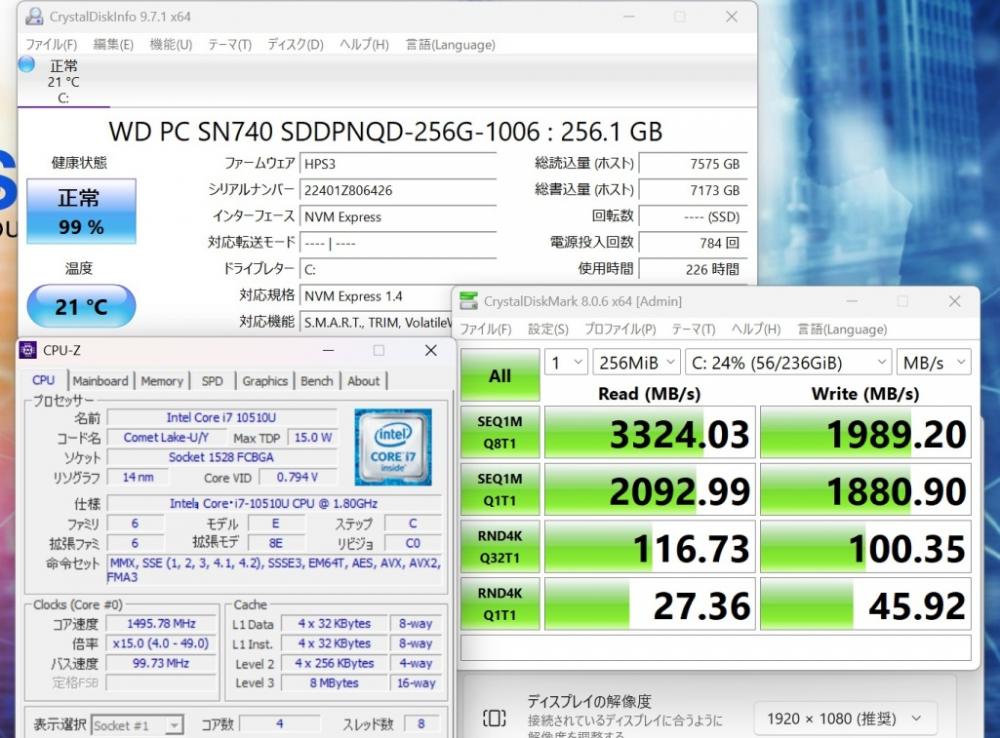Start the RND4K Q32T1 benchmark
Viewport: 1000px width, 738px height.
pyautogui.click(x=499, y=547)
